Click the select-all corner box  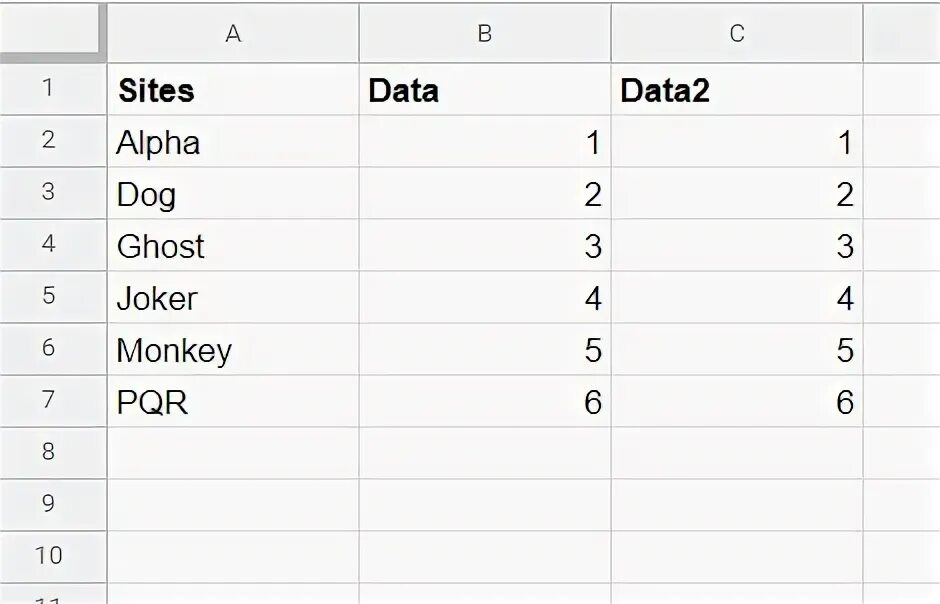point(52,32)
